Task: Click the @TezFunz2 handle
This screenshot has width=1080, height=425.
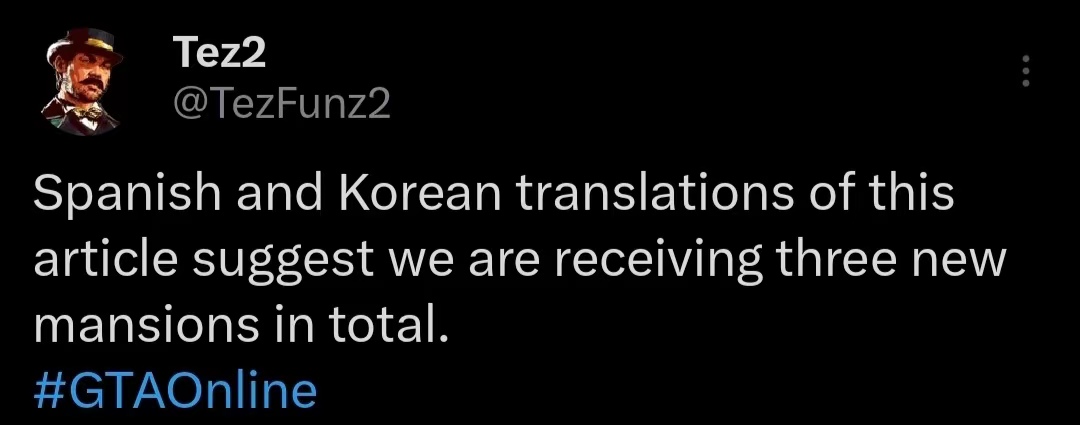Action: 283,104
